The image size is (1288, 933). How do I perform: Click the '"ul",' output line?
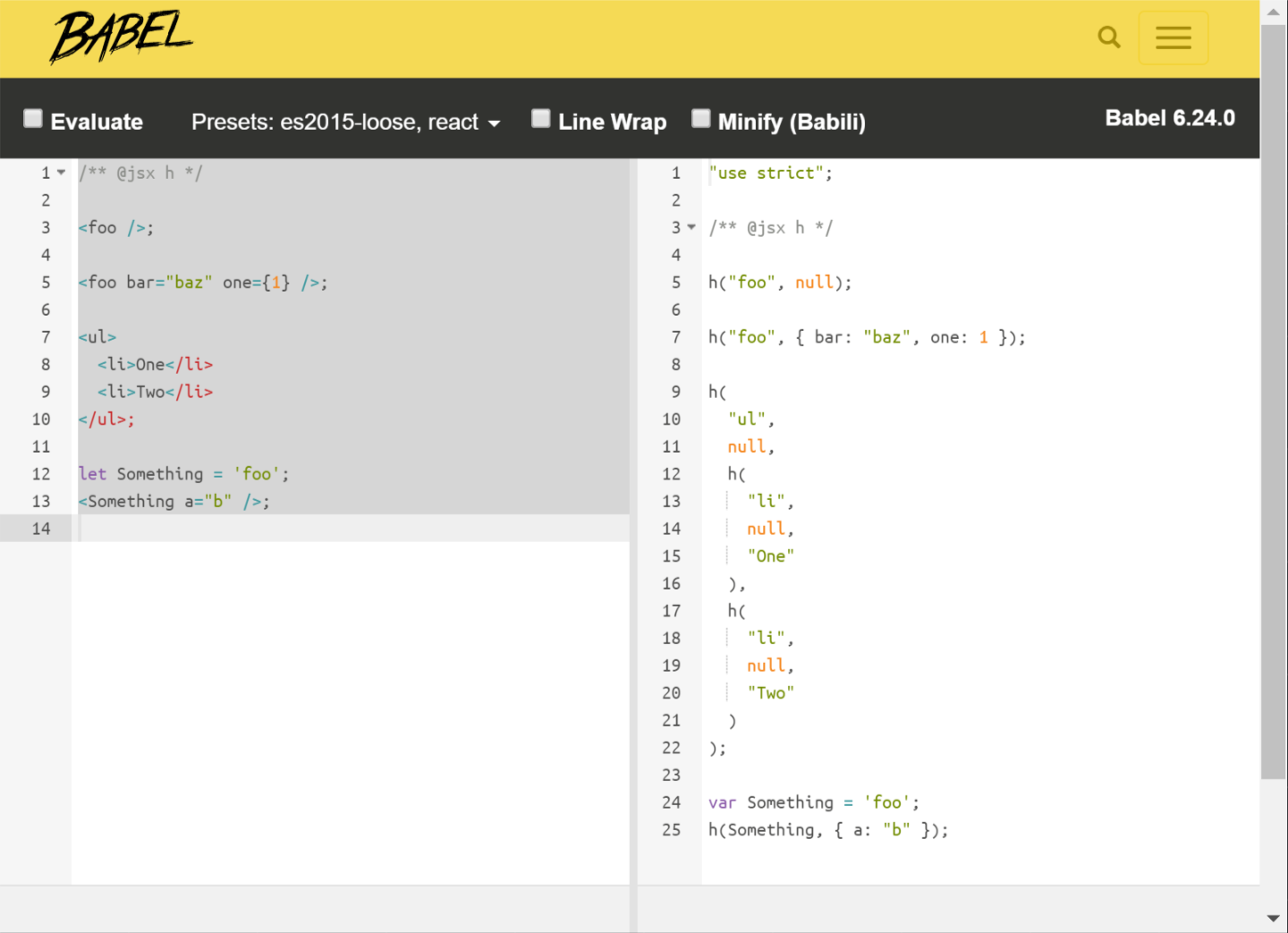(x=751, y=419)
